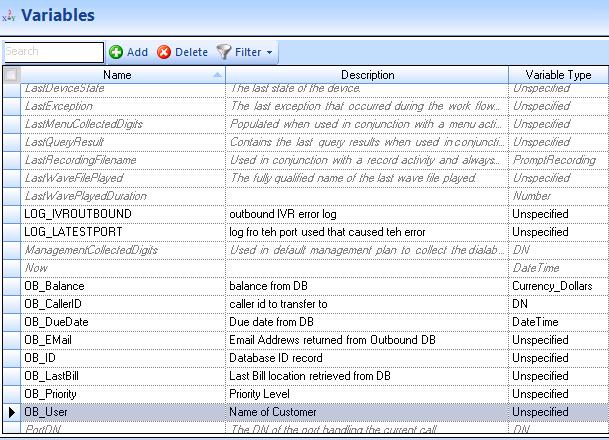Select the LOG_LATESTPORT variable name
The width and height of the screenshot is (609, 440).
[x=73, y=232]
